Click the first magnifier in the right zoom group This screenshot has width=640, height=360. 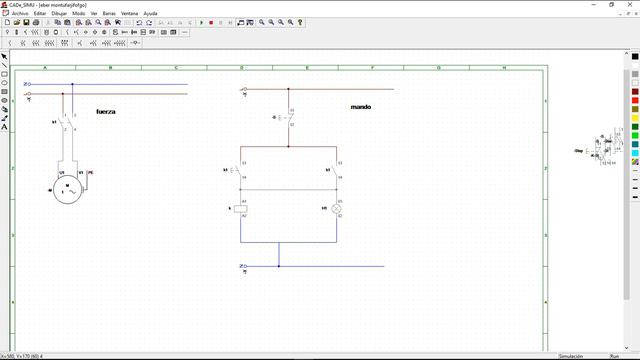tap(262, 22)
